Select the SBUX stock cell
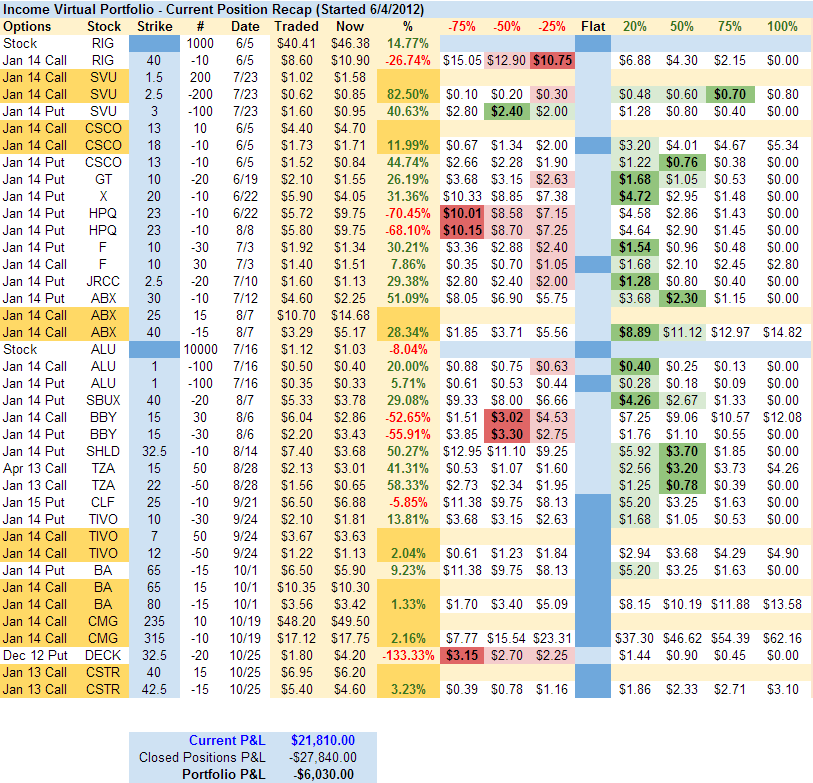Screen dimensions: 813x783 tap(103, 400)
